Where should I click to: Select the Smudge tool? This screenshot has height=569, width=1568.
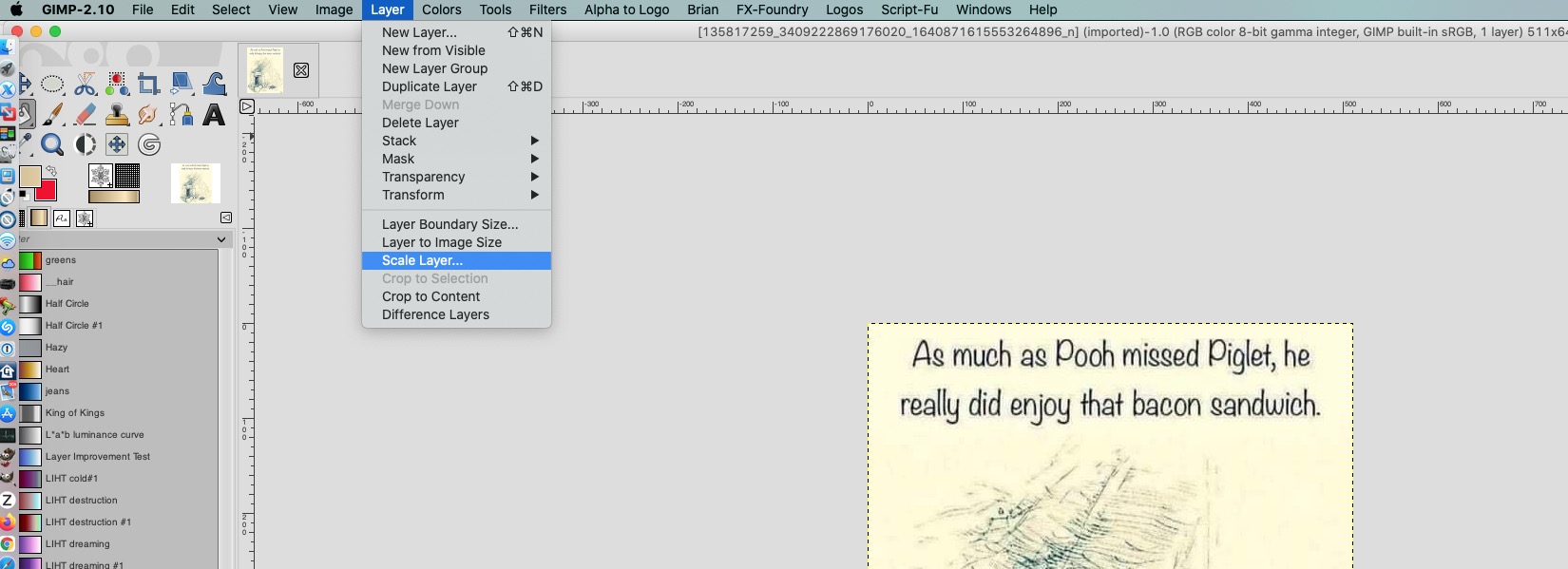point(148,115)
